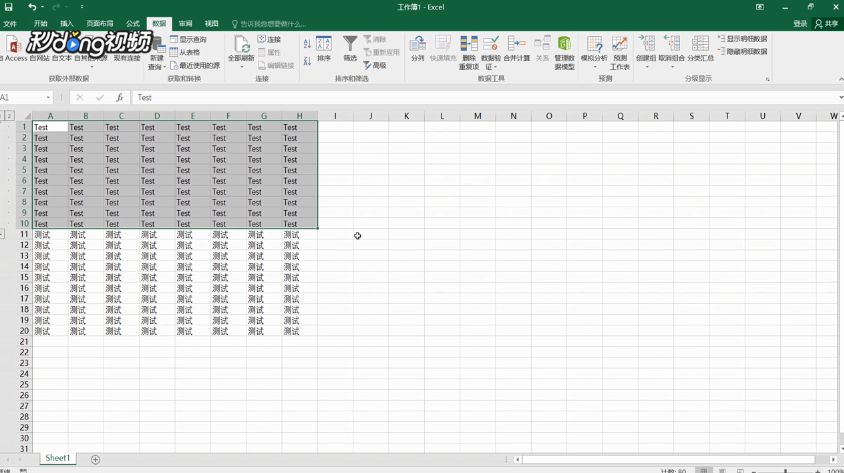The image size is (844, 473).
Task: Switch to Formulas (公式) tab
Action: (132, 24)
